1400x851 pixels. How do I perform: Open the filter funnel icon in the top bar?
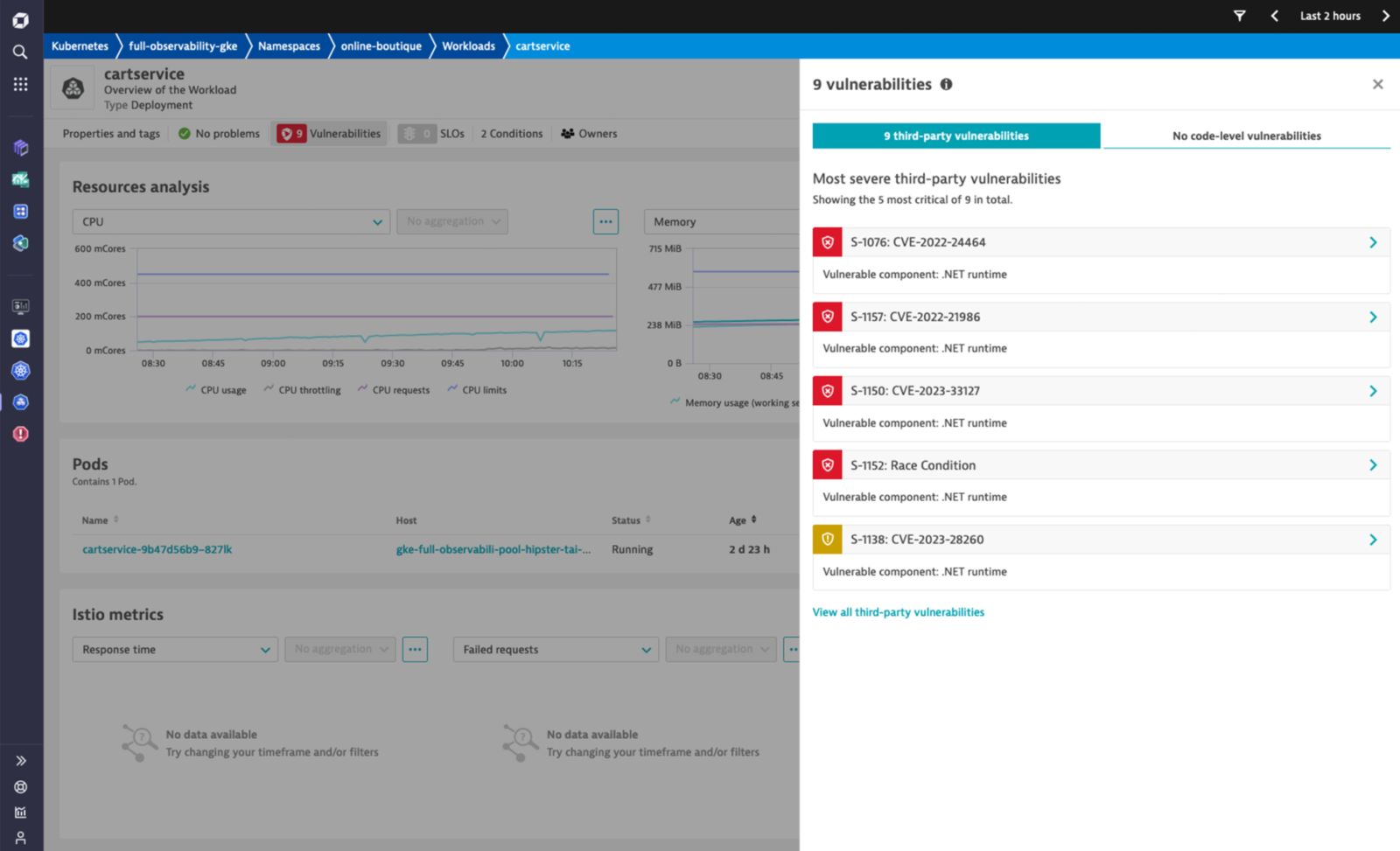click(x=1239, y=16)
